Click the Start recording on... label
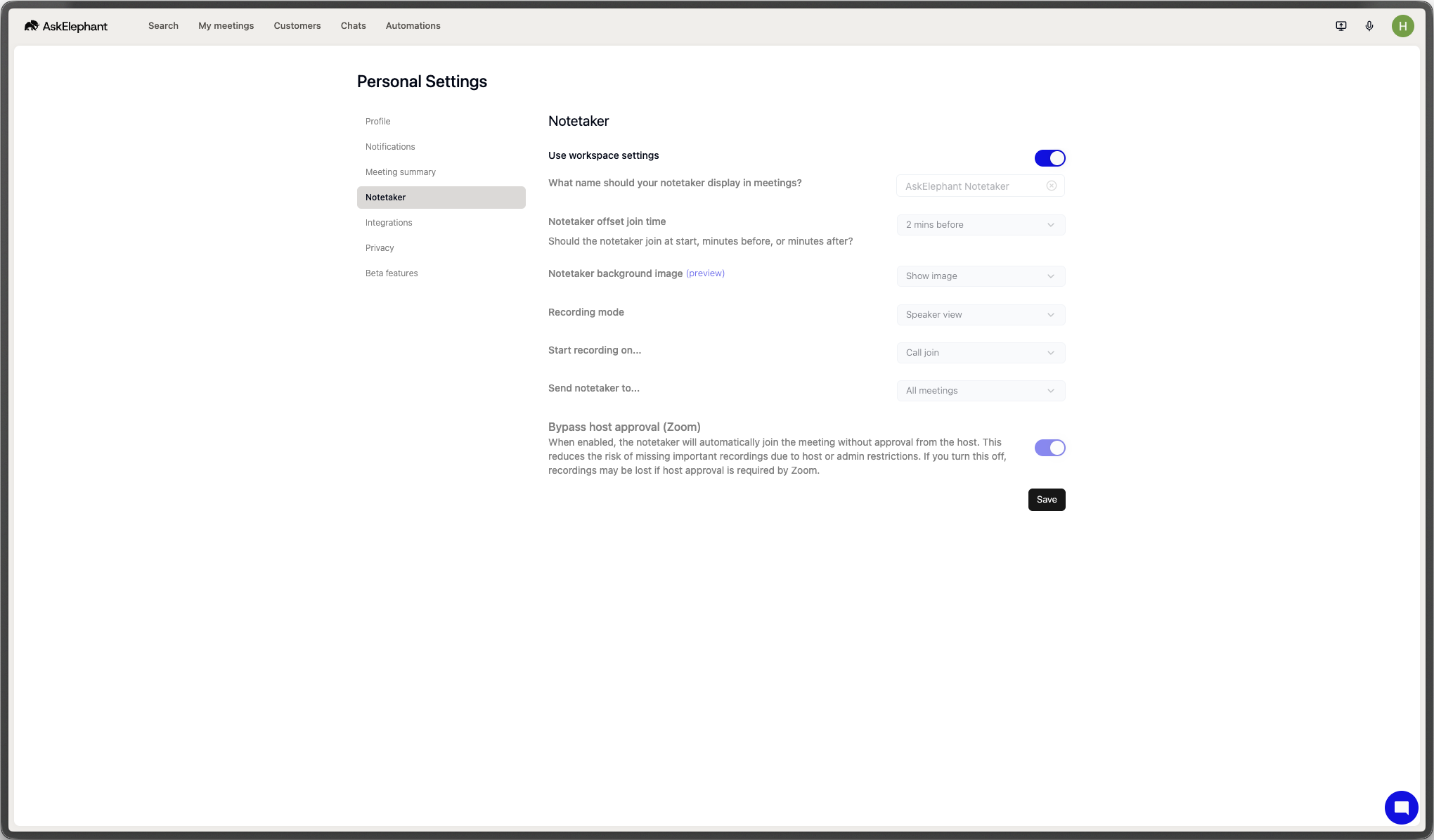The image size is (1434, 840). click(x=595, y=350)
